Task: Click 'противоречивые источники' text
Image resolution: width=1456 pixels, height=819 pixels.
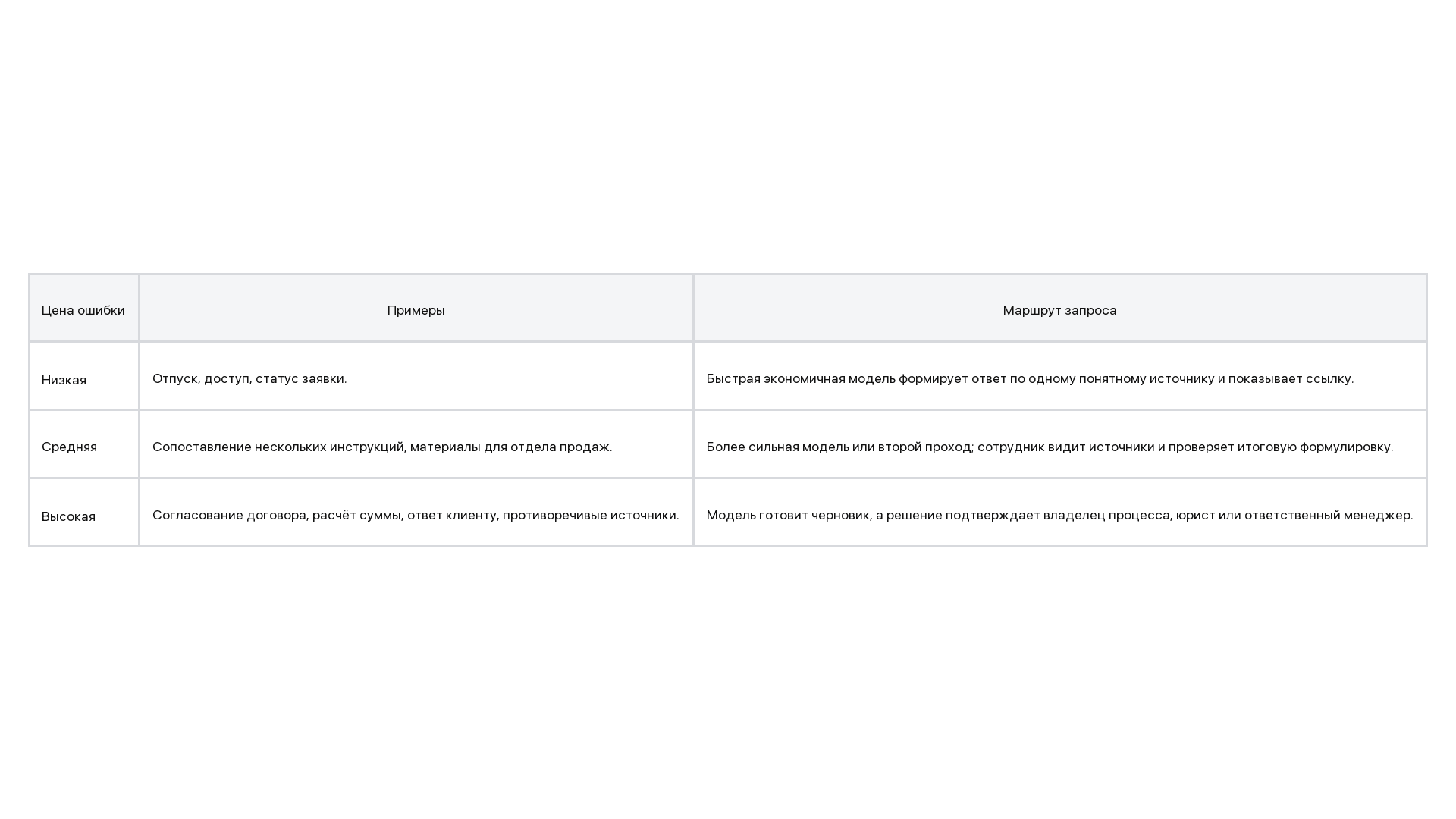Action: [589, 515]
